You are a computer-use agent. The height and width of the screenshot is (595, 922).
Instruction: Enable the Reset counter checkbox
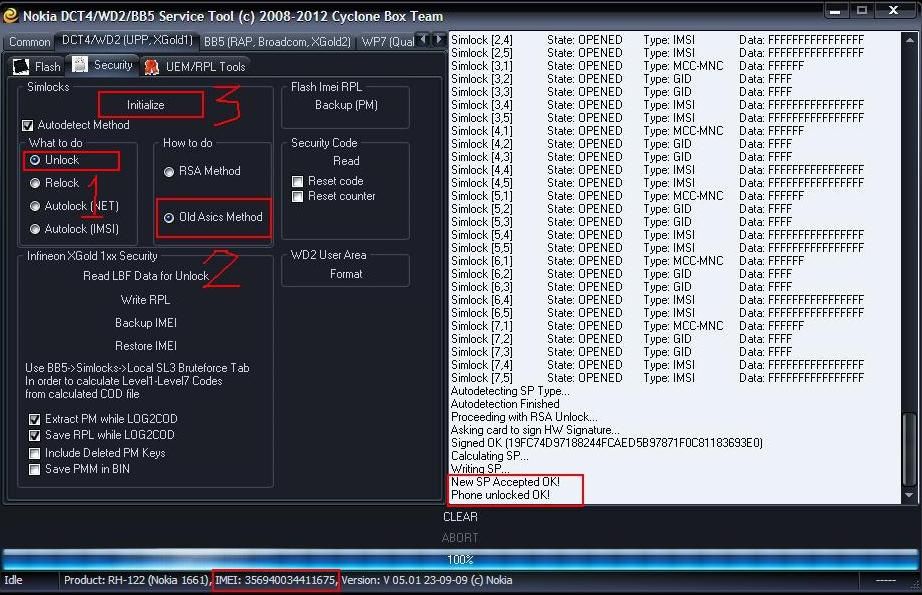pyautogui.click(x=298, y=196)
